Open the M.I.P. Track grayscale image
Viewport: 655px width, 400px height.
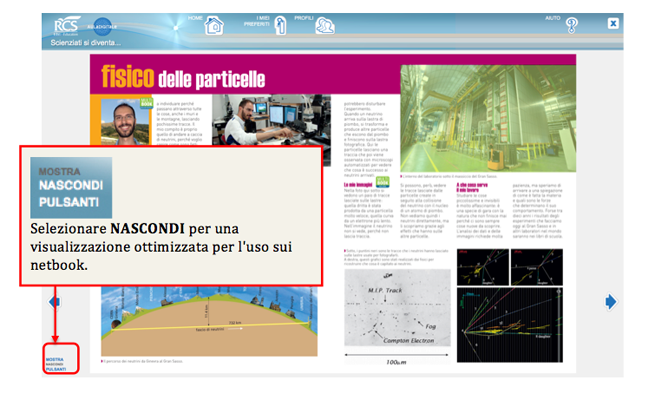click(397, 308)
